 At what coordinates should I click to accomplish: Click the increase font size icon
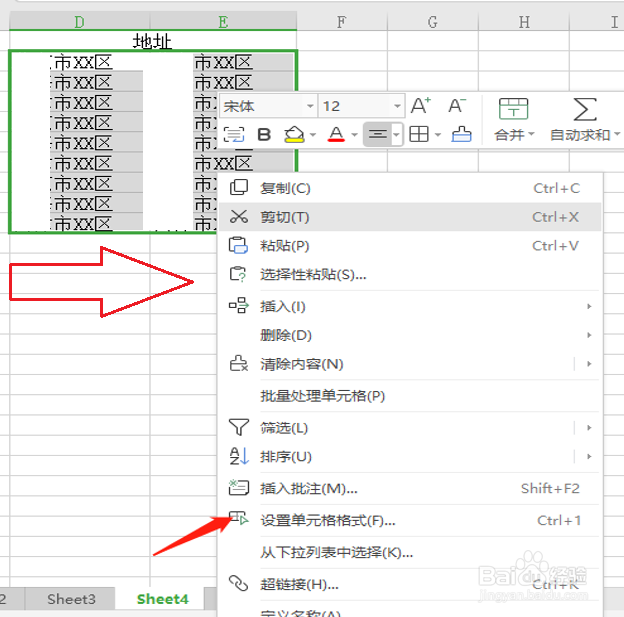421,106
